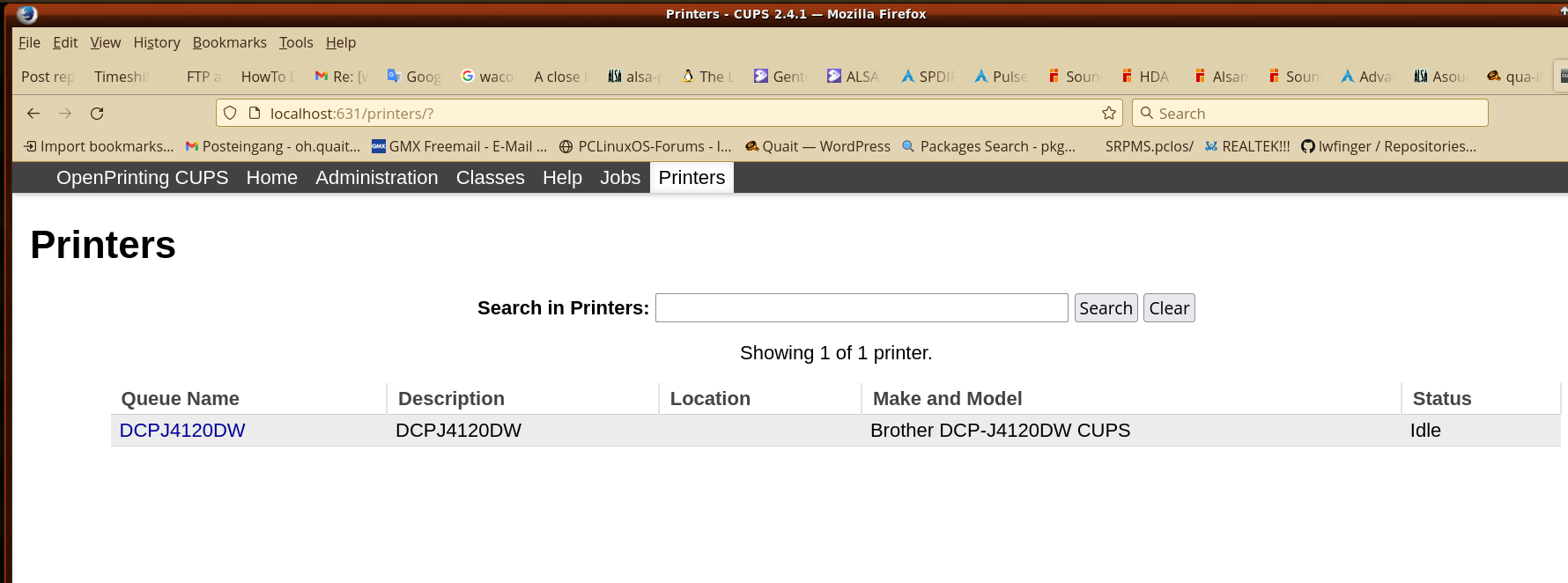The height and width of the screenshot is (583, 1568).
Task: Click the bookmark star icon in address bar
Action: coord(1108,113)
